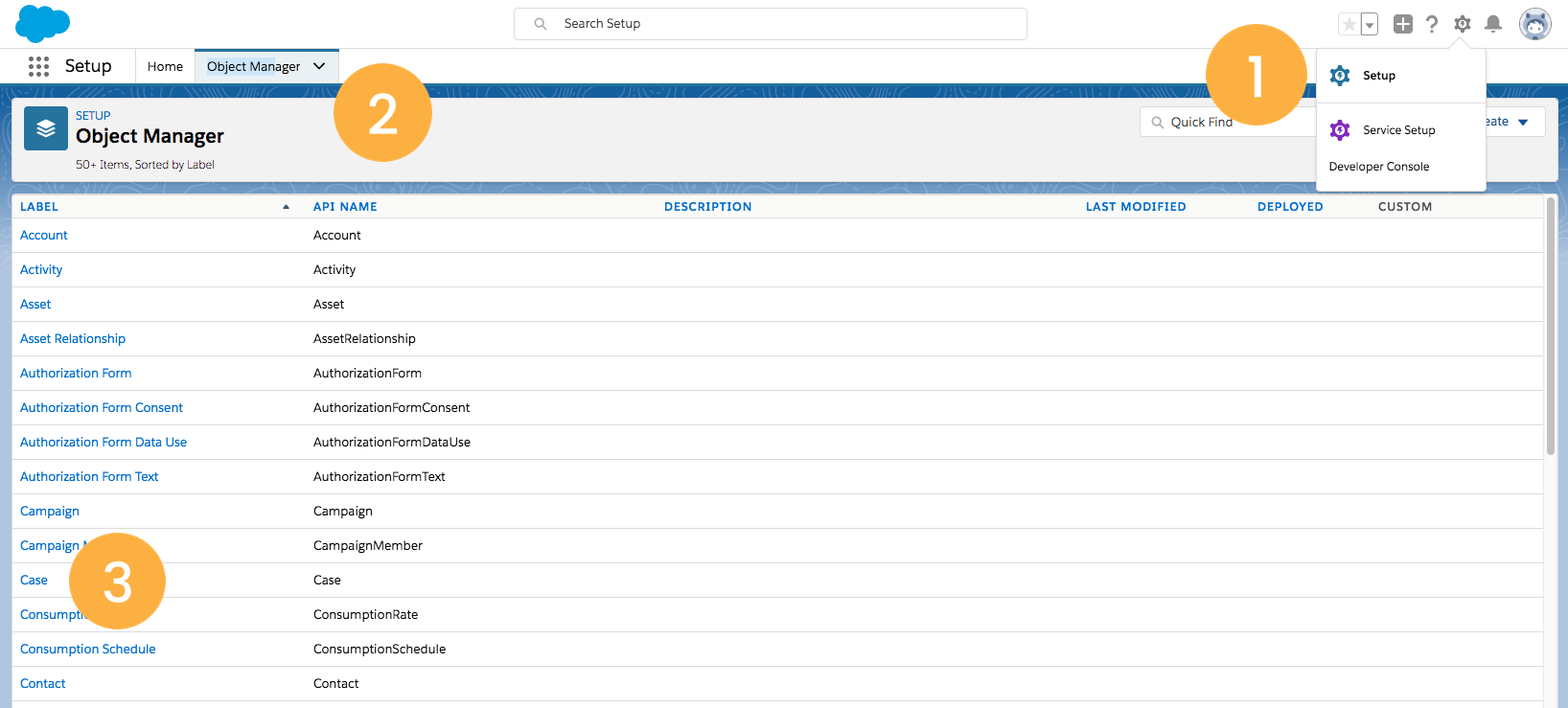The width and height of the screenshot is (1568, 708).
Task: Sort by the DESCRIPTION column header
Action: 708,207
